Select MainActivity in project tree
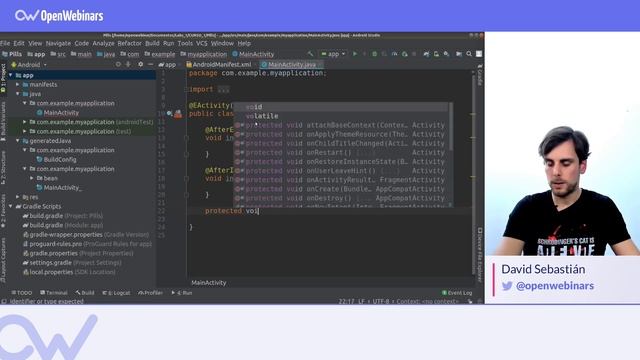Viewport: 640px width, 360px height. pos(61,113)
